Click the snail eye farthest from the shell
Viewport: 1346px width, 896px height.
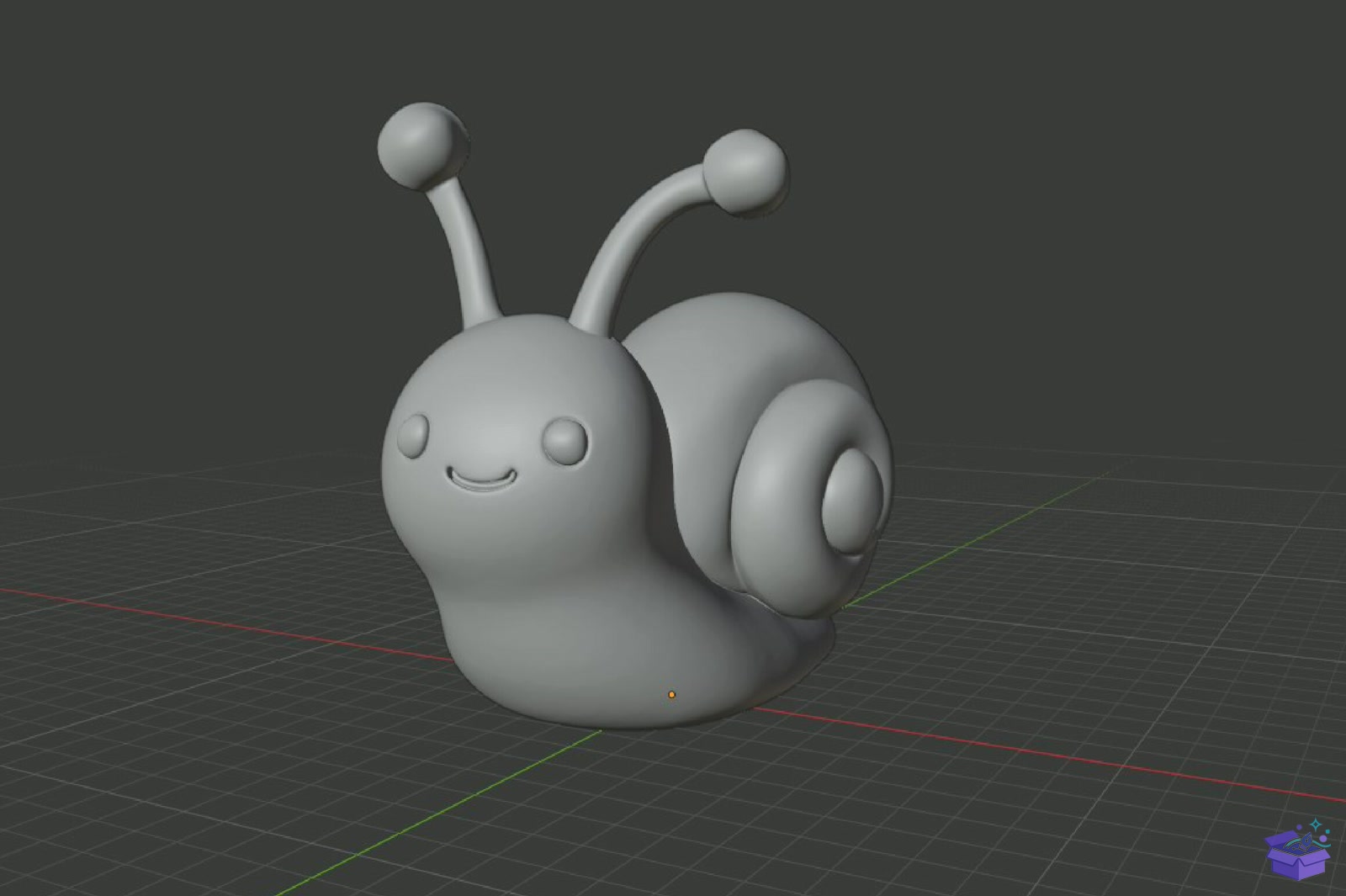pos(413,434)
